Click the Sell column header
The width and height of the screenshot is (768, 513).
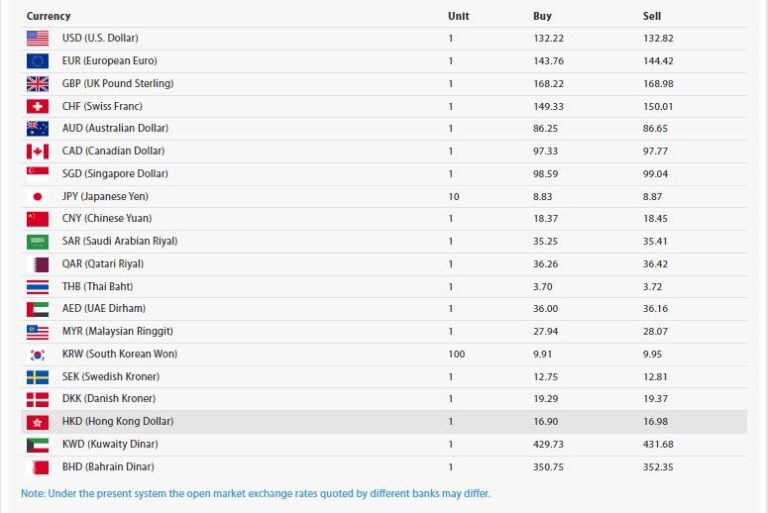tap(651, 16)
